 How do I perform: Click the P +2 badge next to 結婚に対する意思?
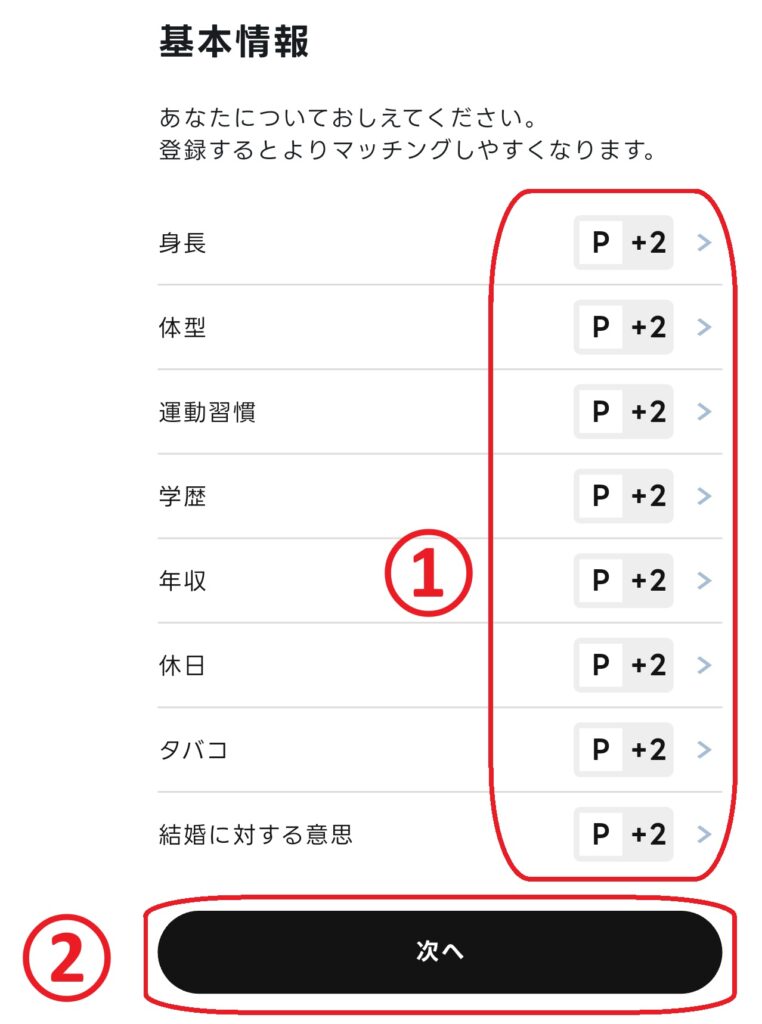pyautogui.click(x=622, y=835)
